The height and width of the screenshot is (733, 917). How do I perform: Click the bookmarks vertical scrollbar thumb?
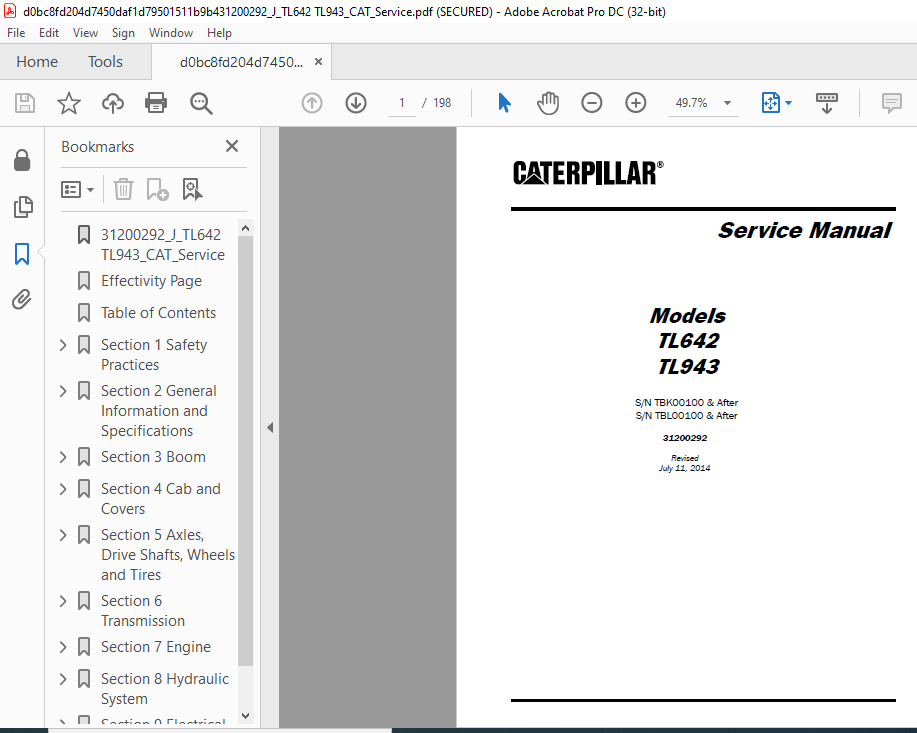coord(246,450)
